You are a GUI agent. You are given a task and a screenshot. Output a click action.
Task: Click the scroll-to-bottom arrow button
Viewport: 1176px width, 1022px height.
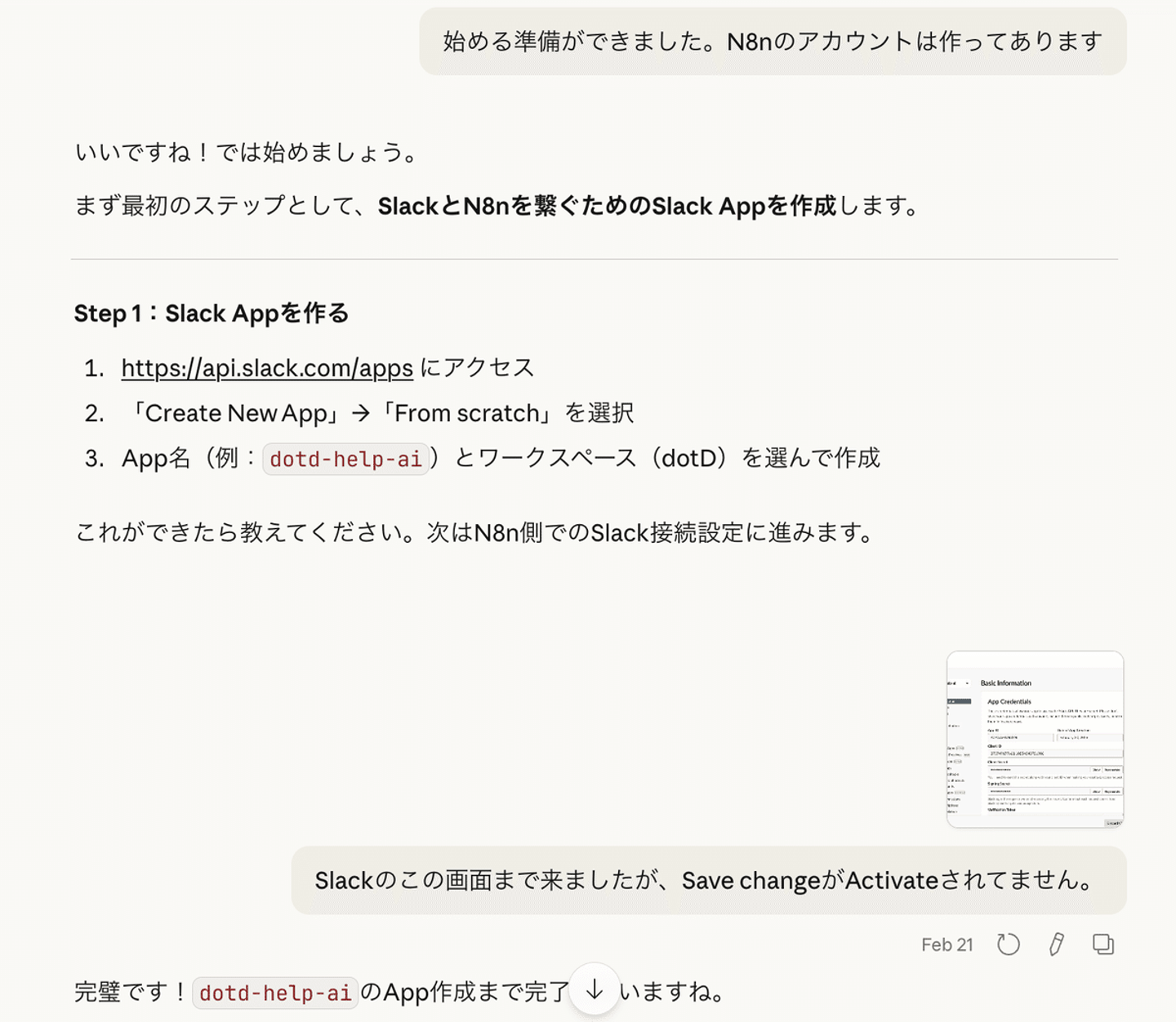[595, 990]
